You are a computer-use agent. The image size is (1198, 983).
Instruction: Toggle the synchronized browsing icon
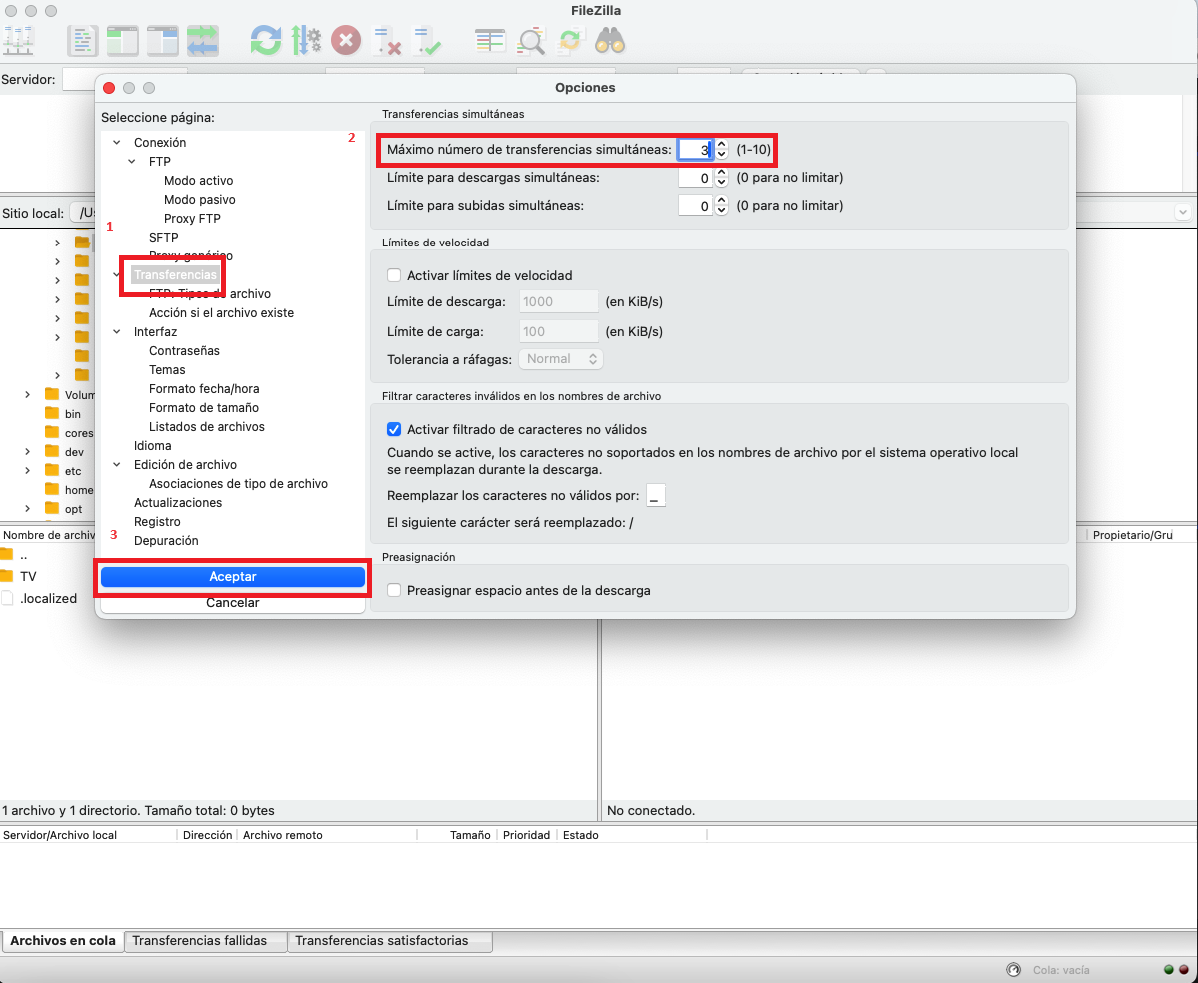pyautogui.click(x=571, y=40)
